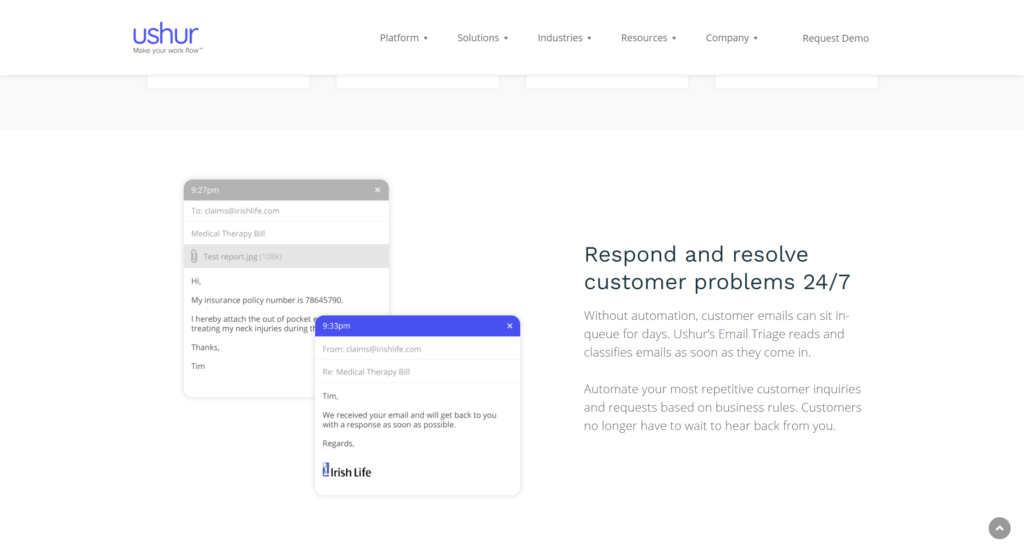1024x553 pixels.
Task: Click the From: claims@irishlife.com field
Action: [372, 349]
